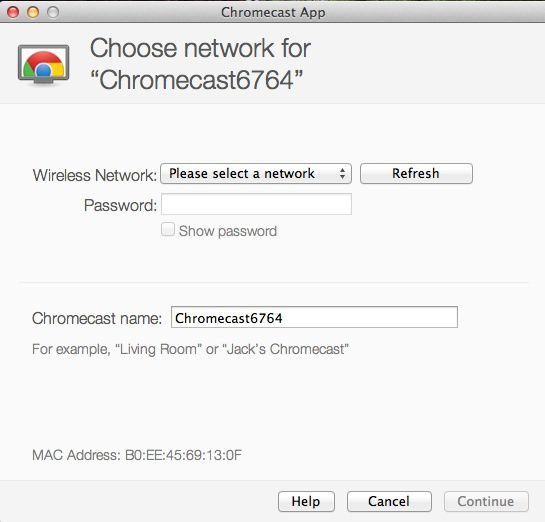
Task: Click the "Chromecast App" title bar text
Action: pyautogui.click(x=273, y=13)
